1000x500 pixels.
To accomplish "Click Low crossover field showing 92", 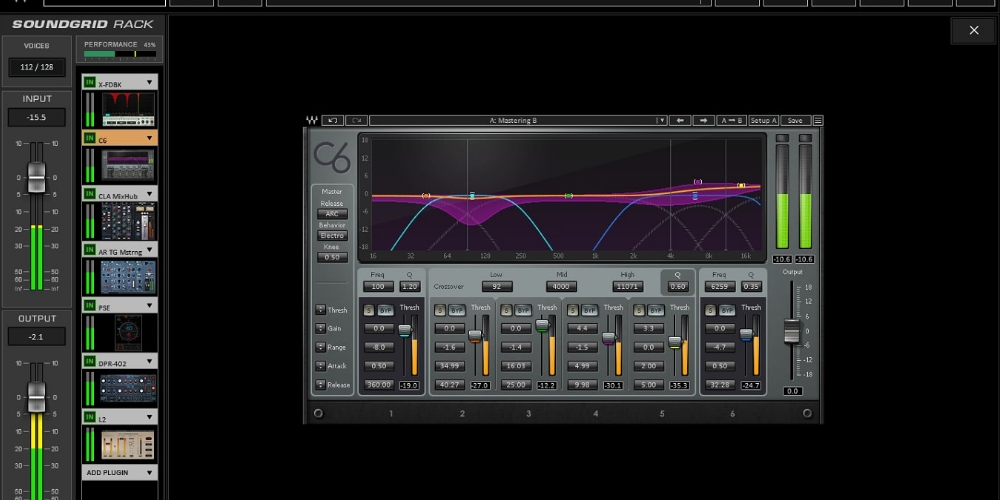I will click(x=497, y=287).
